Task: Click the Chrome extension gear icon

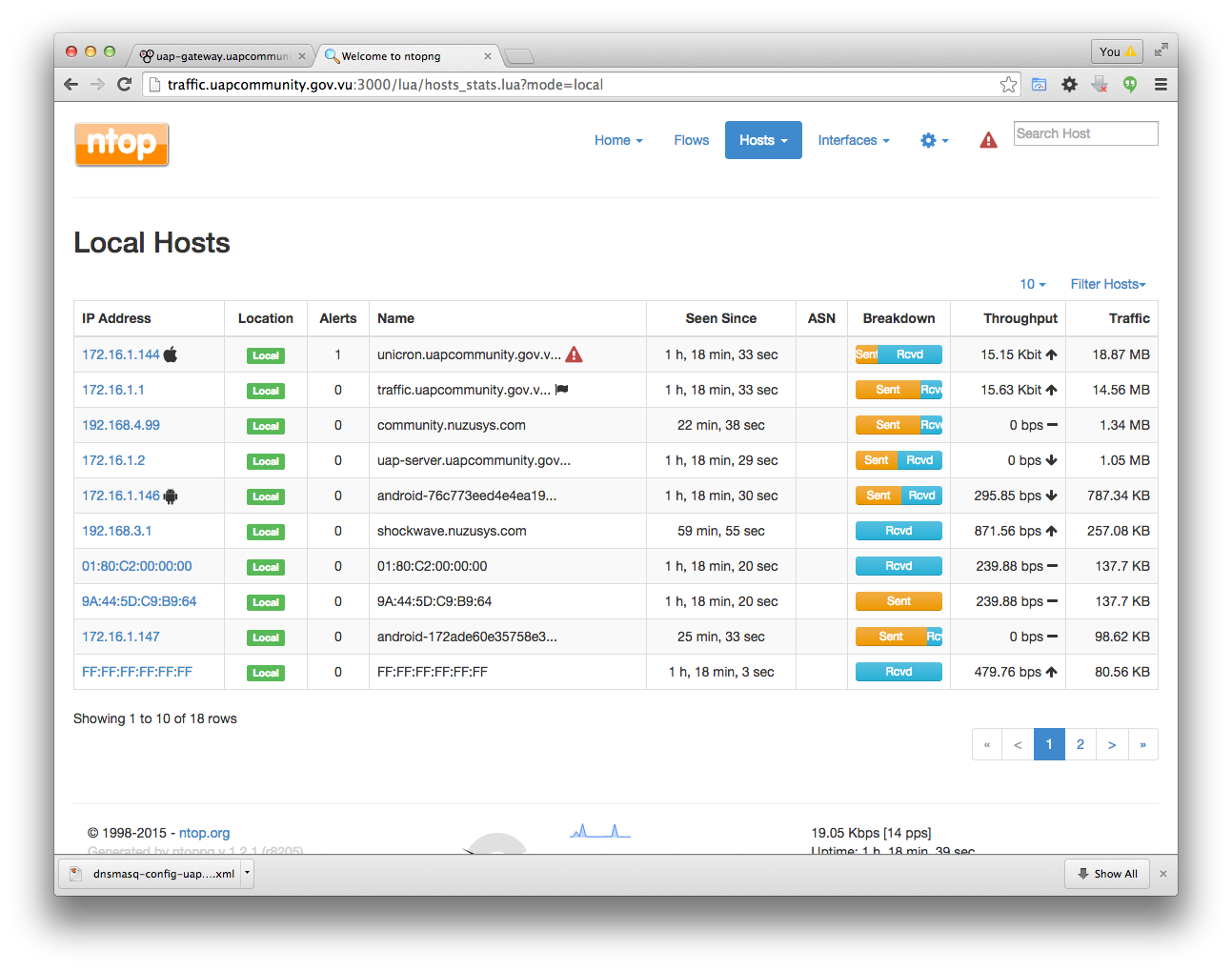Action: tap(1069, 85)
